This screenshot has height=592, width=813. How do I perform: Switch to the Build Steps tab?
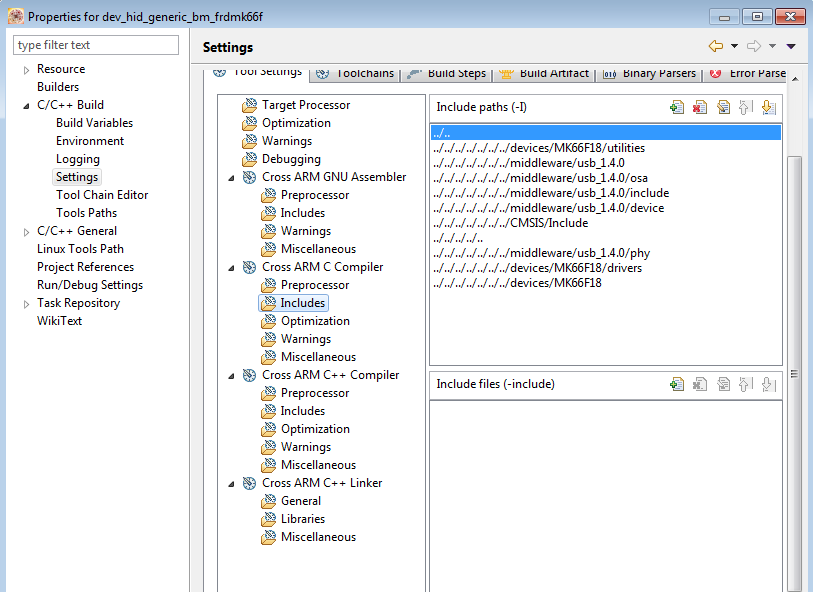[x=446, y=74]
